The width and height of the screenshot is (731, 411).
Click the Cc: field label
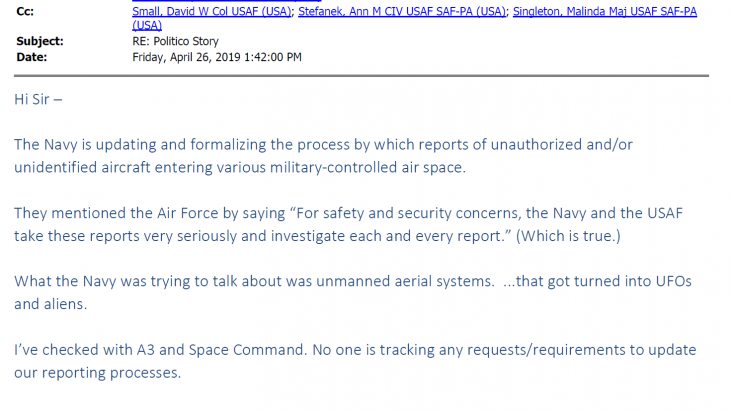coord(25,11)
